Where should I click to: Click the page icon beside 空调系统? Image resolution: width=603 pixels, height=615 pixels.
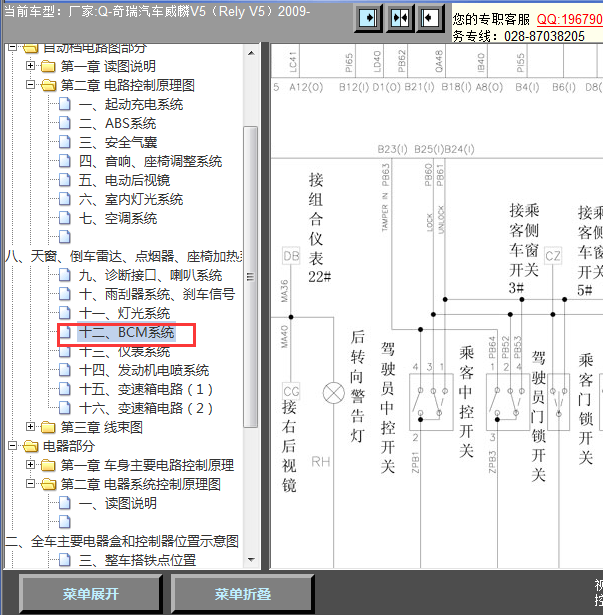coord(65,218)
